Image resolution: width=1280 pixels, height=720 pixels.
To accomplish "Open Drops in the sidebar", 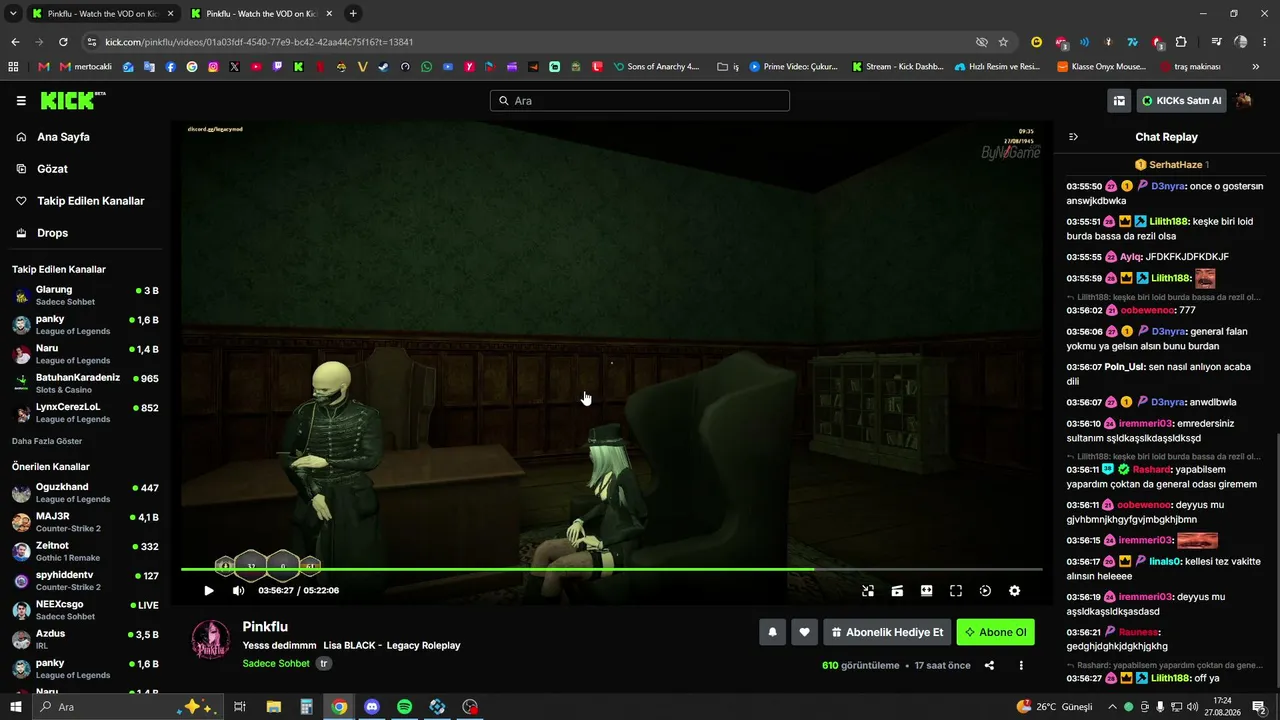I will click(x=52, y=233).
